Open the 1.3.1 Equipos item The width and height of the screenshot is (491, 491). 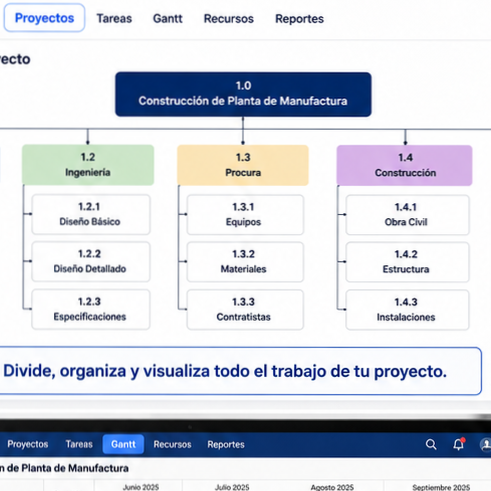pos(245,215)
